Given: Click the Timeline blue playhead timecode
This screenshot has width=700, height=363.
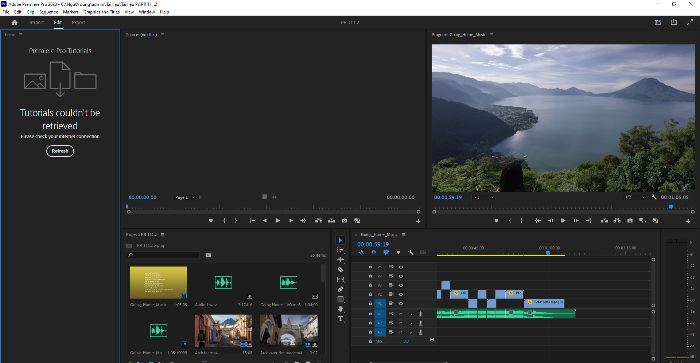Looking at the screenshot, I should [x=373, y=244].
